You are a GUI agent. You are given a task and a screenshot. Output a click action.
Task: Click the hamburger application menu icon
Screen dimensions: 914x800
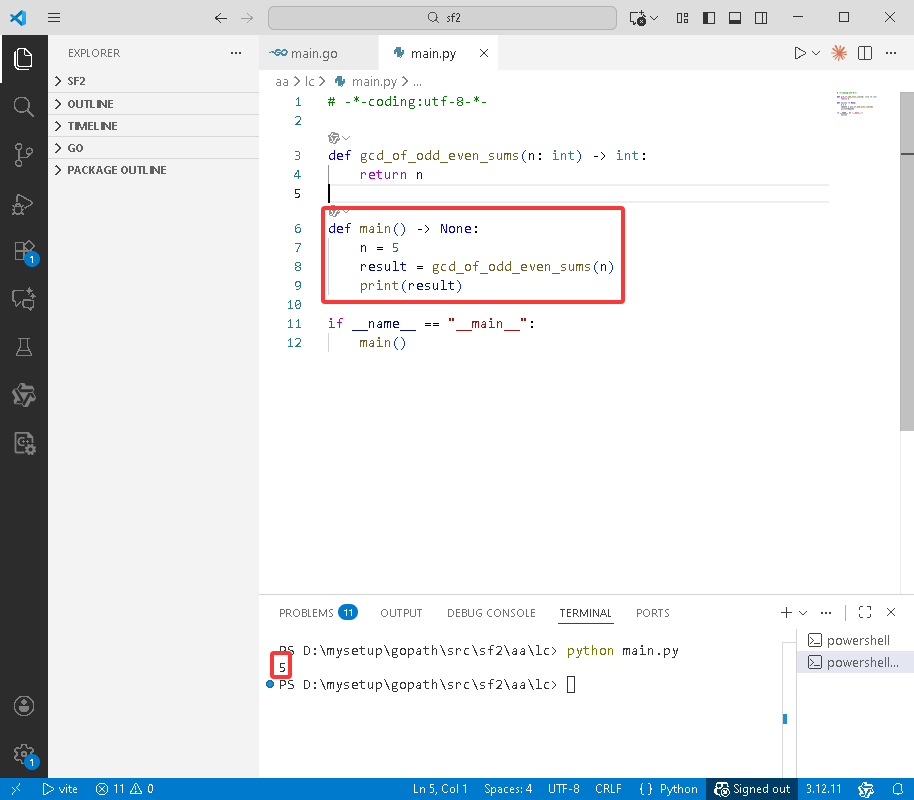pos(54,17)
